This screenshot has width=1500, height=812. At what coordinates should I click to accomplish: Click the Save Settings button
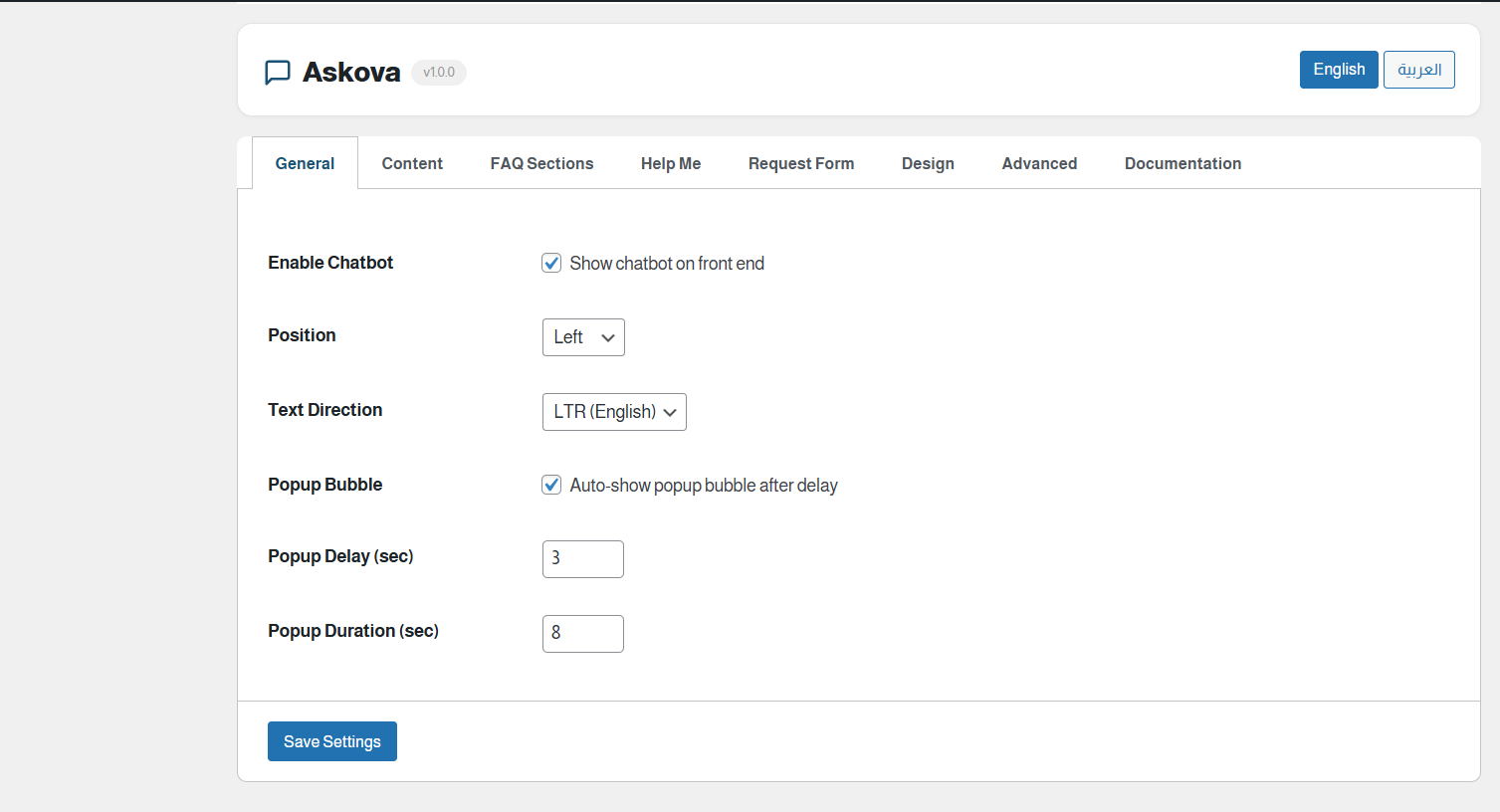(331, 740)
